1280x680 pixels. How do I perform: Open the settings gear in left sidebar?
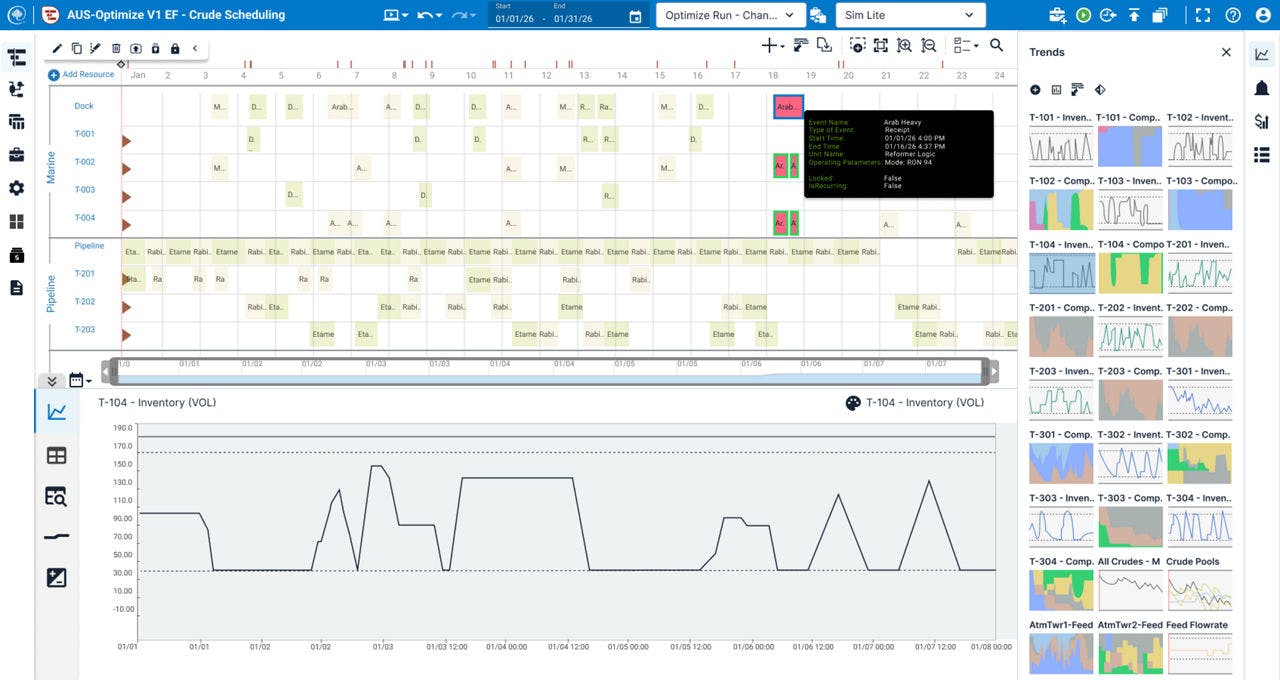click(x=16, y=188)
